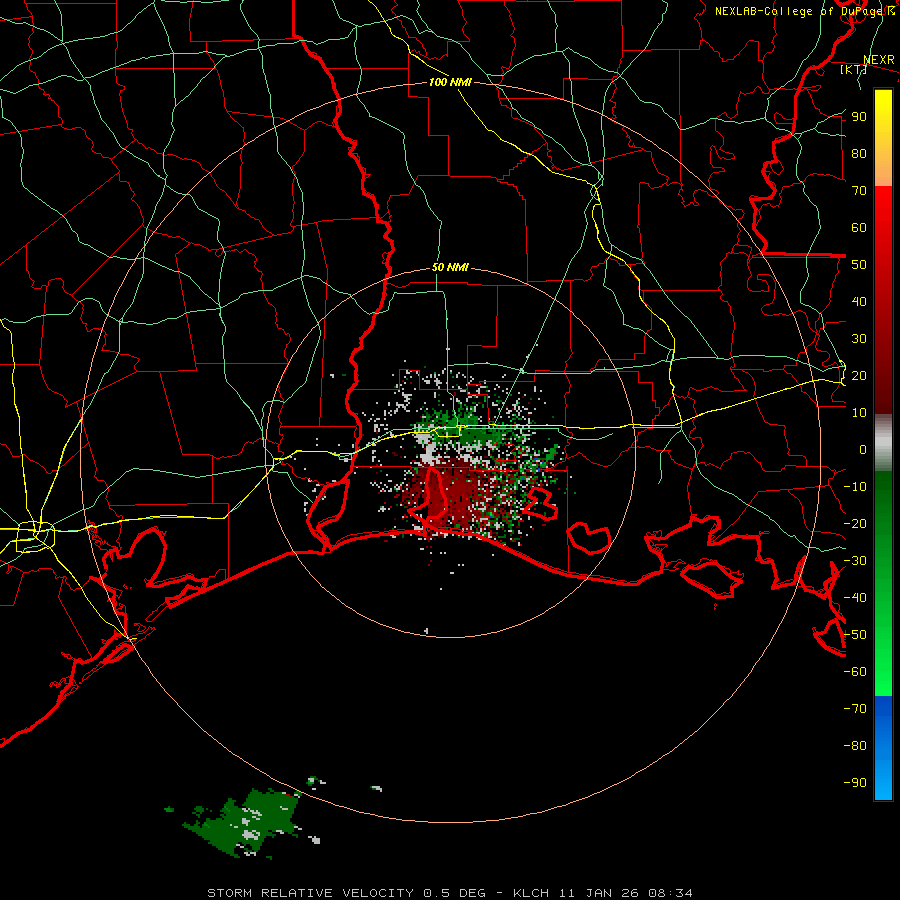This screenshot has width=900, height=900.
Task: Click the -50 value on velocity scale
Action: pos(855,635)
